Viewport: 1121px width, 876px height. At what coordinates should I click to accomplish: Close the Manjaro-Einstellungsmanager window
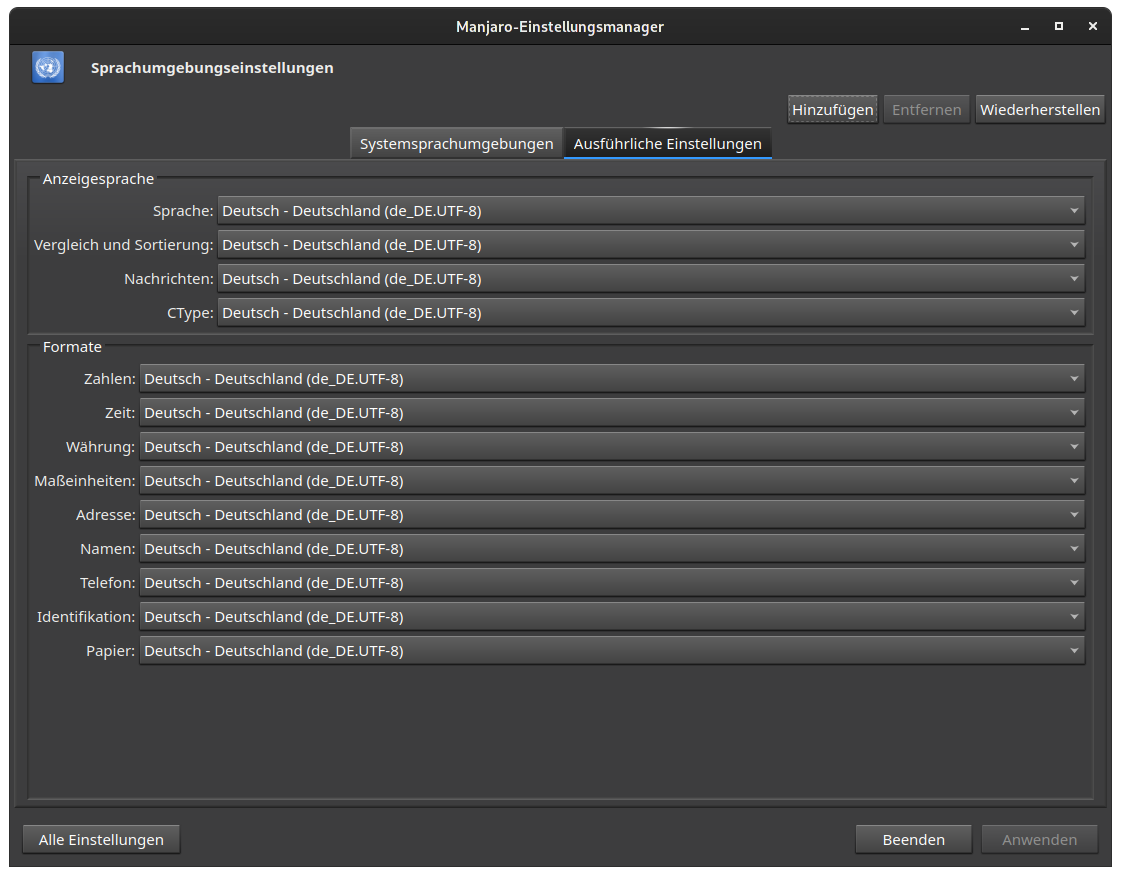pyautogui.click(x=1093, y=26)
